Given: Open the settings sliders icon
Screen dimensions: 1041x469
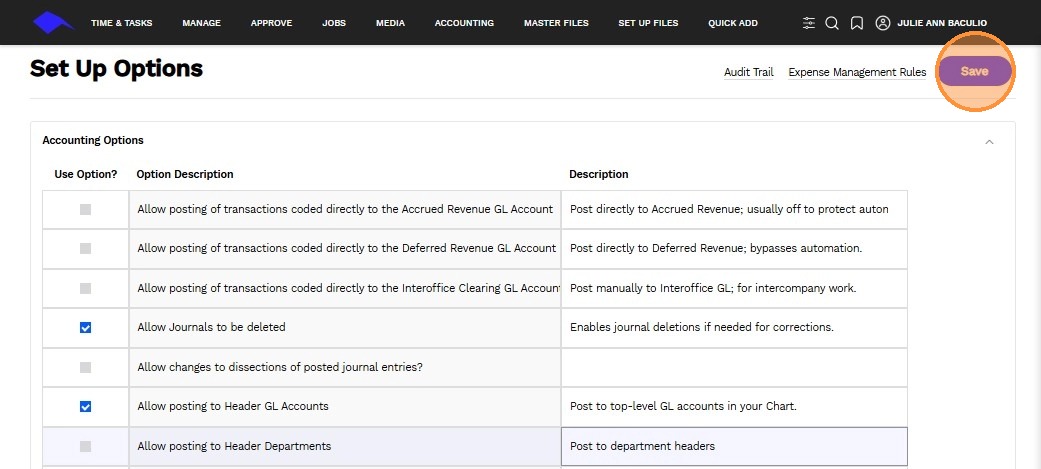Looking at the screenshot, I should click(808, 23).
